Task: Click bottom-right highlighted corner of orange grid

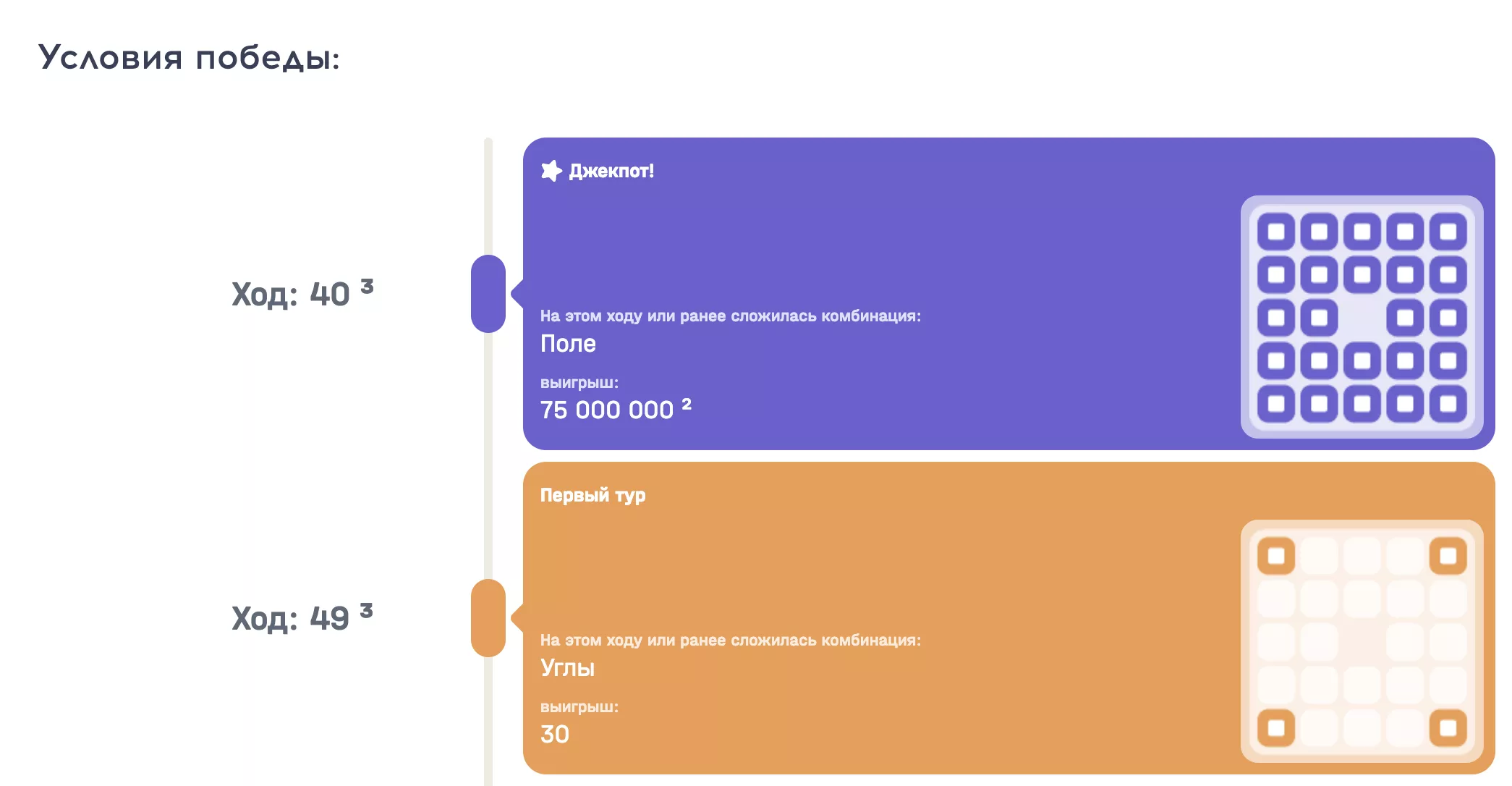Action: coord(1448,728)
